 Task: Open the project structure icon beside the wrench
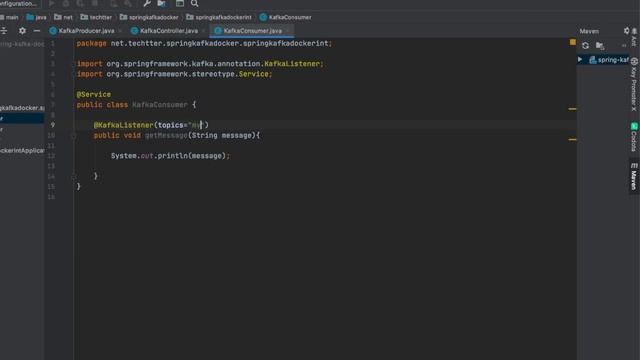pos(162,4)
